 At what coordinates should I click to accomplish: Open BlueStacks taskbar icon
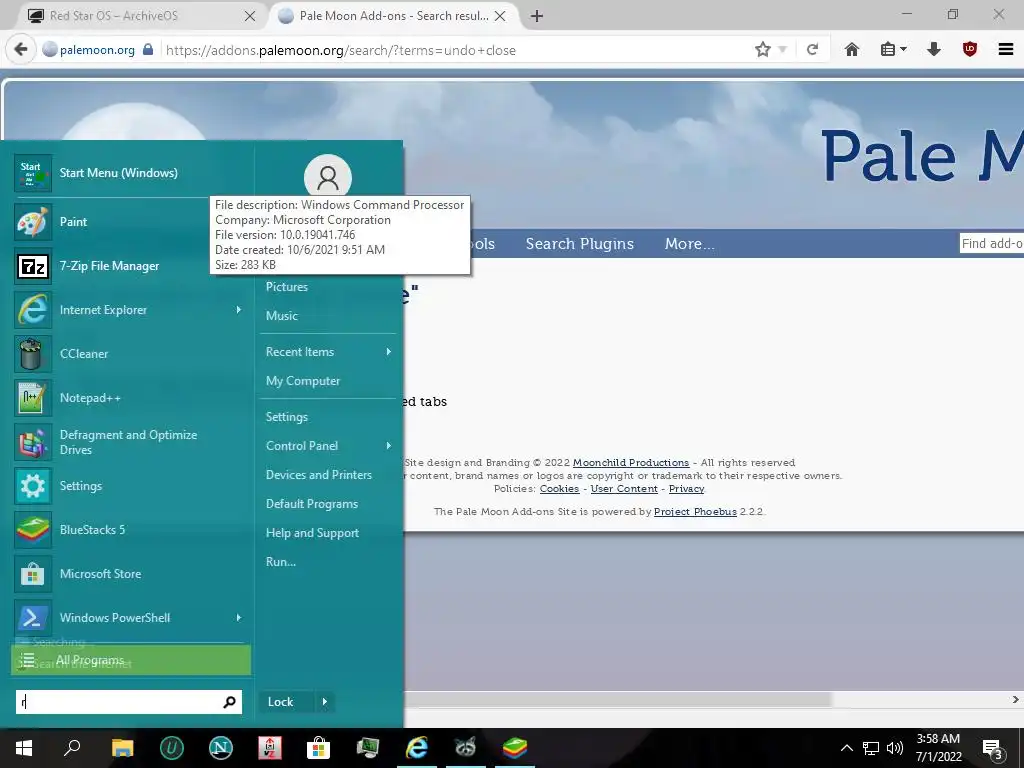[515, 748]
